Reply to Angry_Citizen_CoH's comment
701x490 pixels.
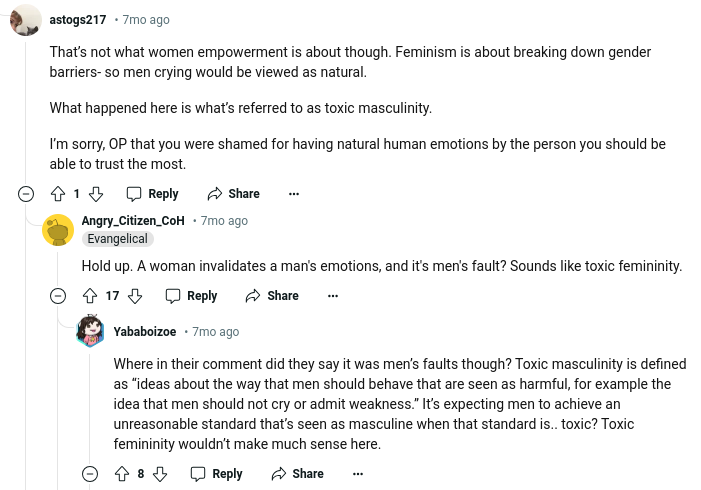(x=191, y=296)
